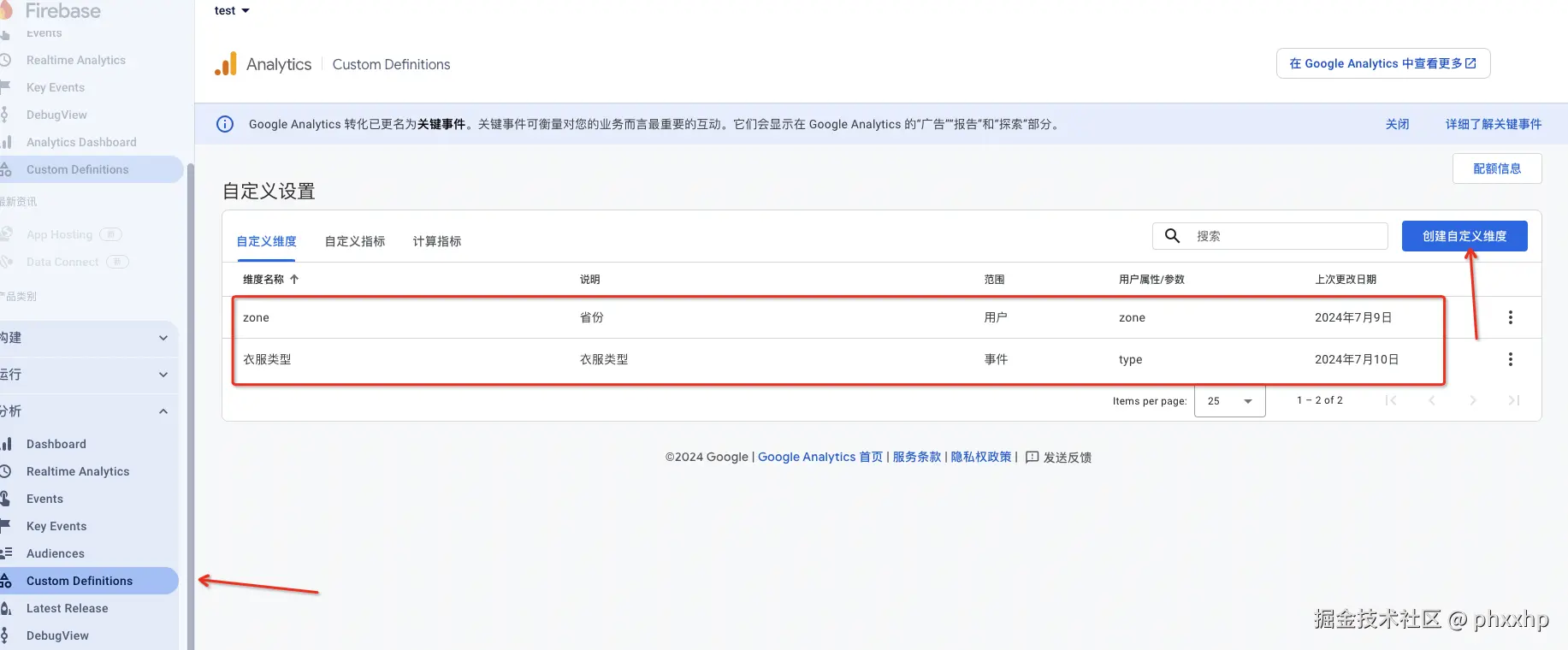The height and width of the screenshot is (650, 1568).
Task: Open Items per page dropdown
Action: click(x=1230, y=400)
